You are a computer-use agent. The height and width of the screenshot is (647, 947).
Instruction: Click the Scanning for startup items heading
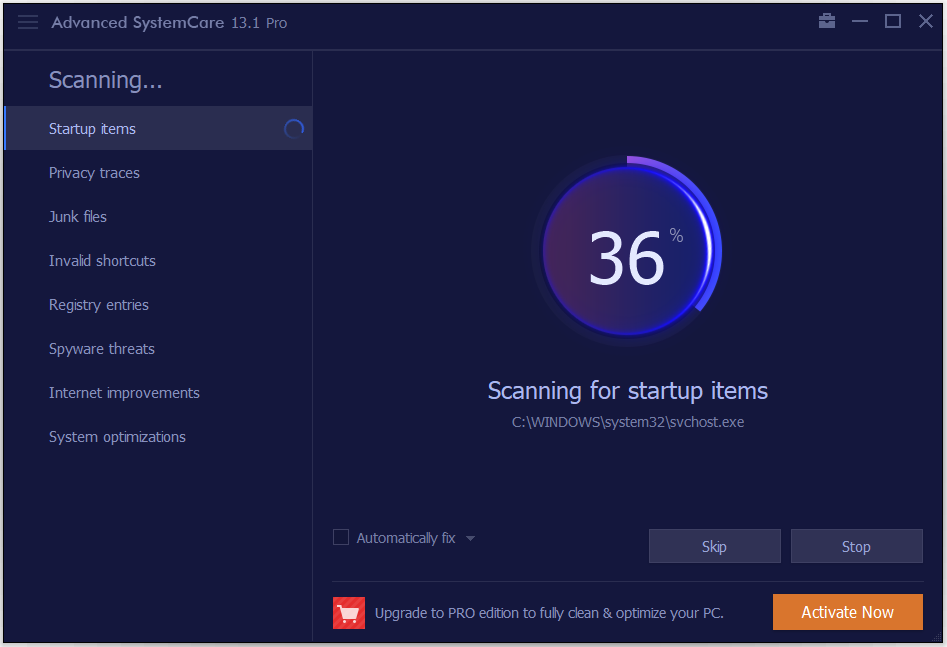(x=628, y=391)
